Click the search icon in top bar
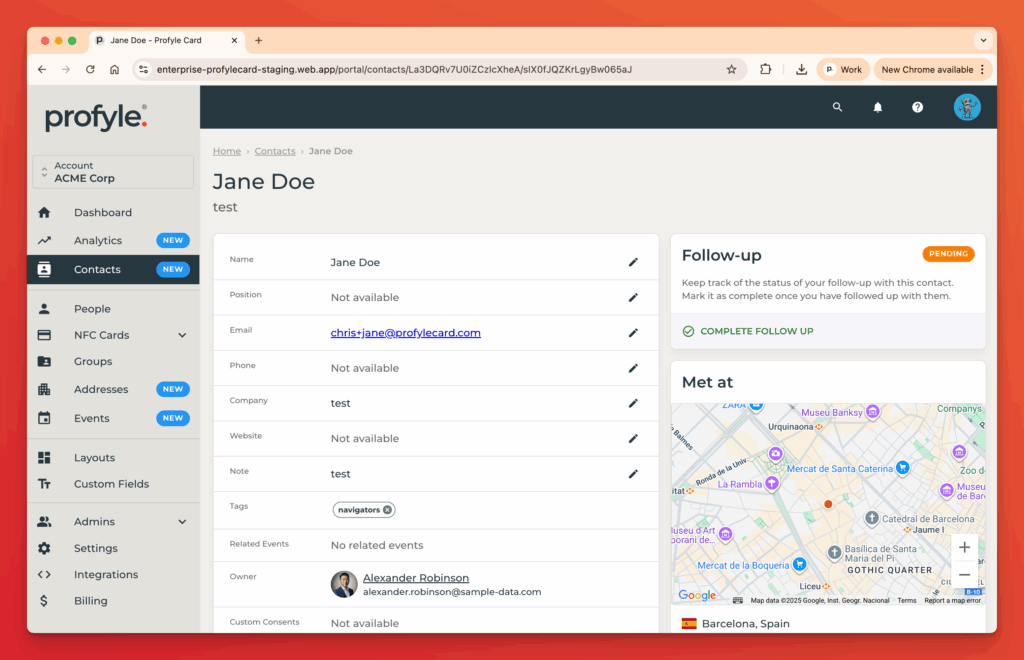 click(838, 107)
